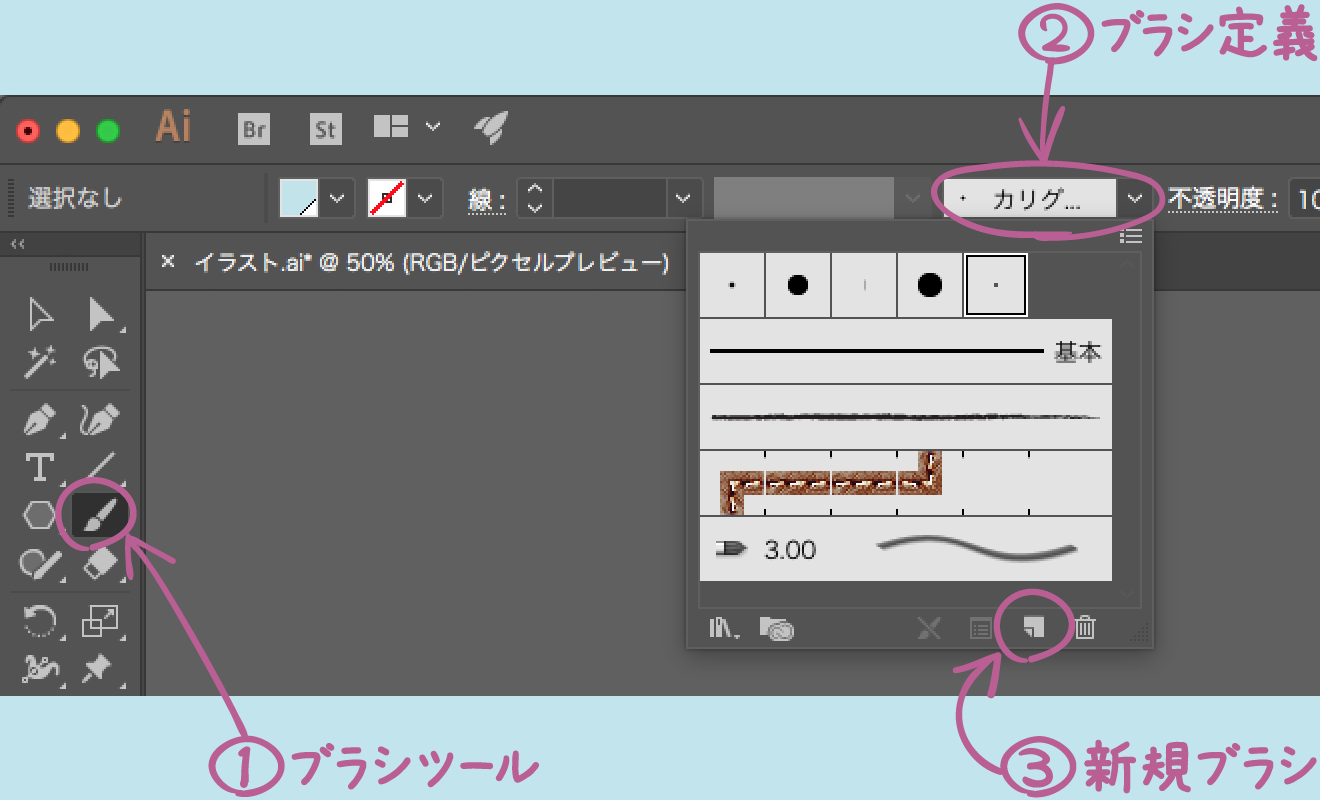This screenshot has width=1320, height=800.
Task: Collapse the tools panel with double chevron
Action: [x=17, y=243]
